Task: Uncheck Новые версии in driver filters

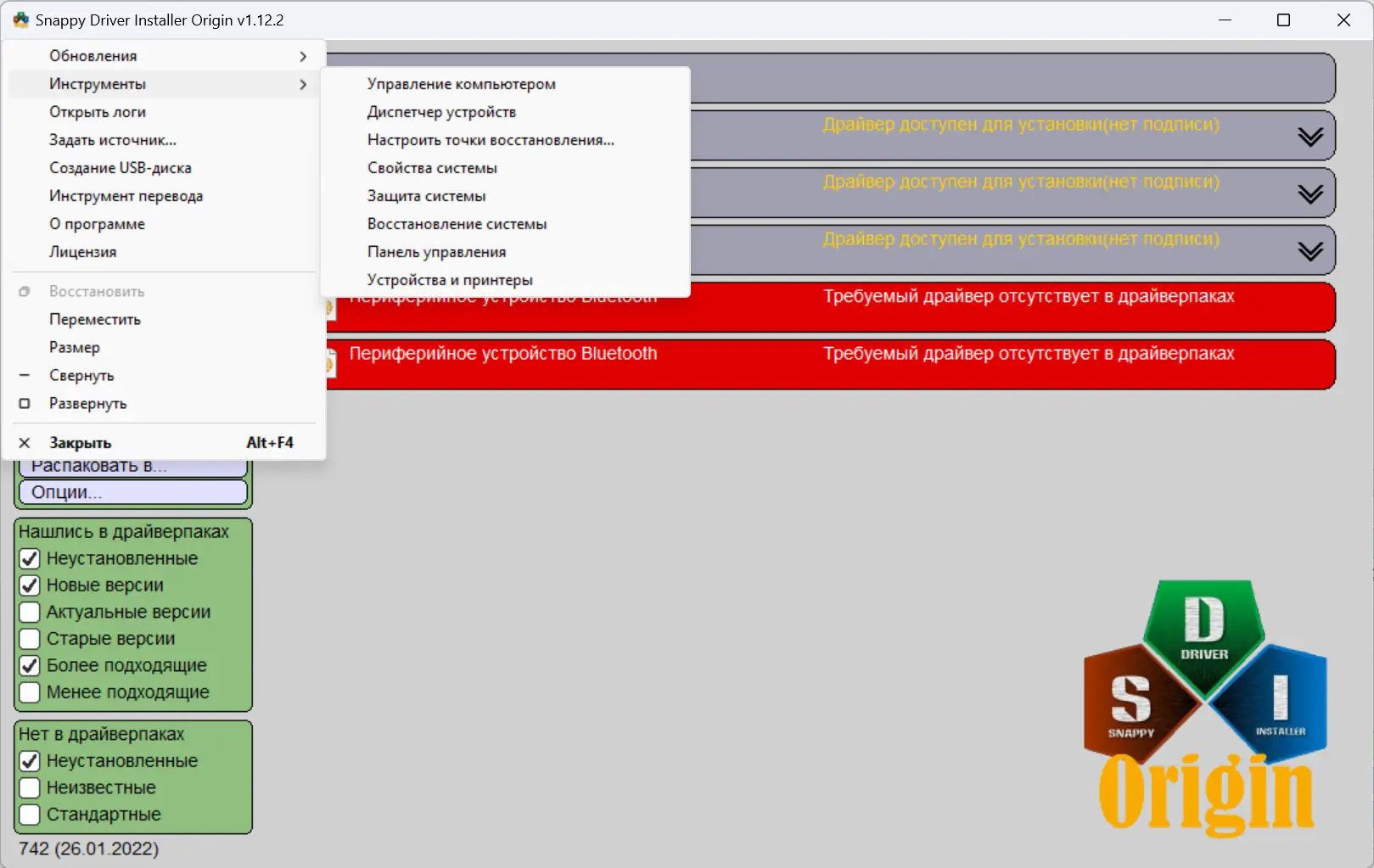Action: pos(29,585)
